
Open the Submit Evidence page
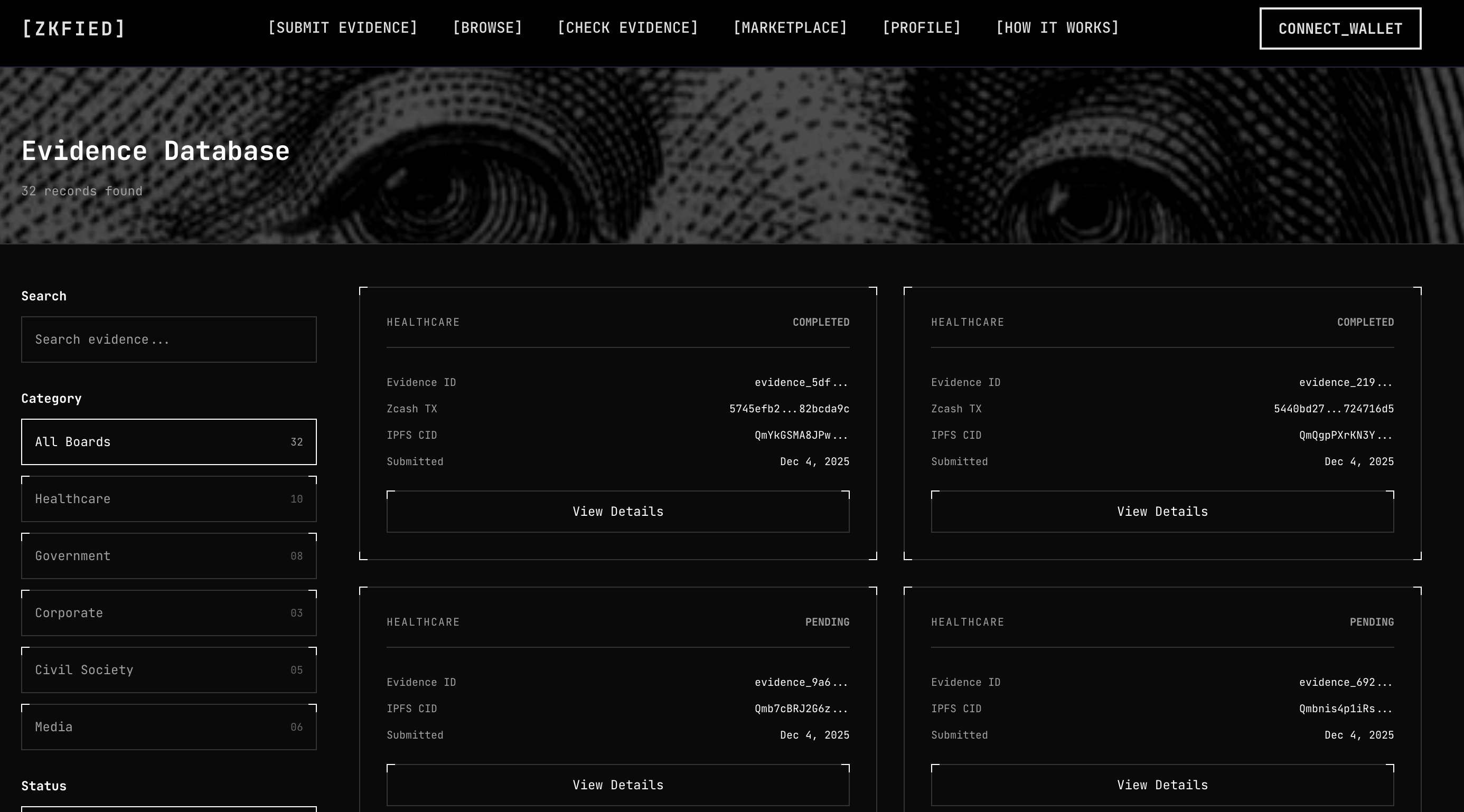click(342, 28)
